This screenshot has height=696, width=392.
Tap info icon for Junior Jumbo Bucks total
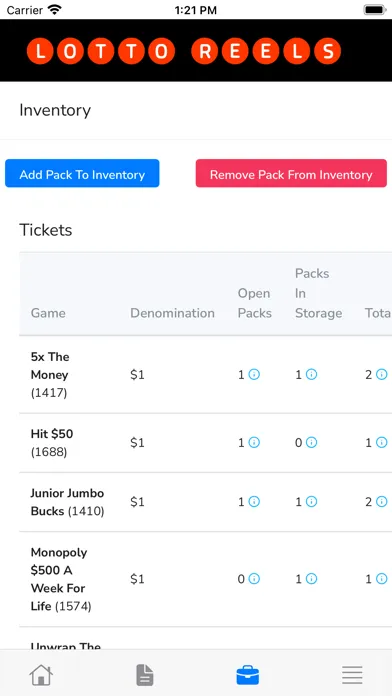381,502
